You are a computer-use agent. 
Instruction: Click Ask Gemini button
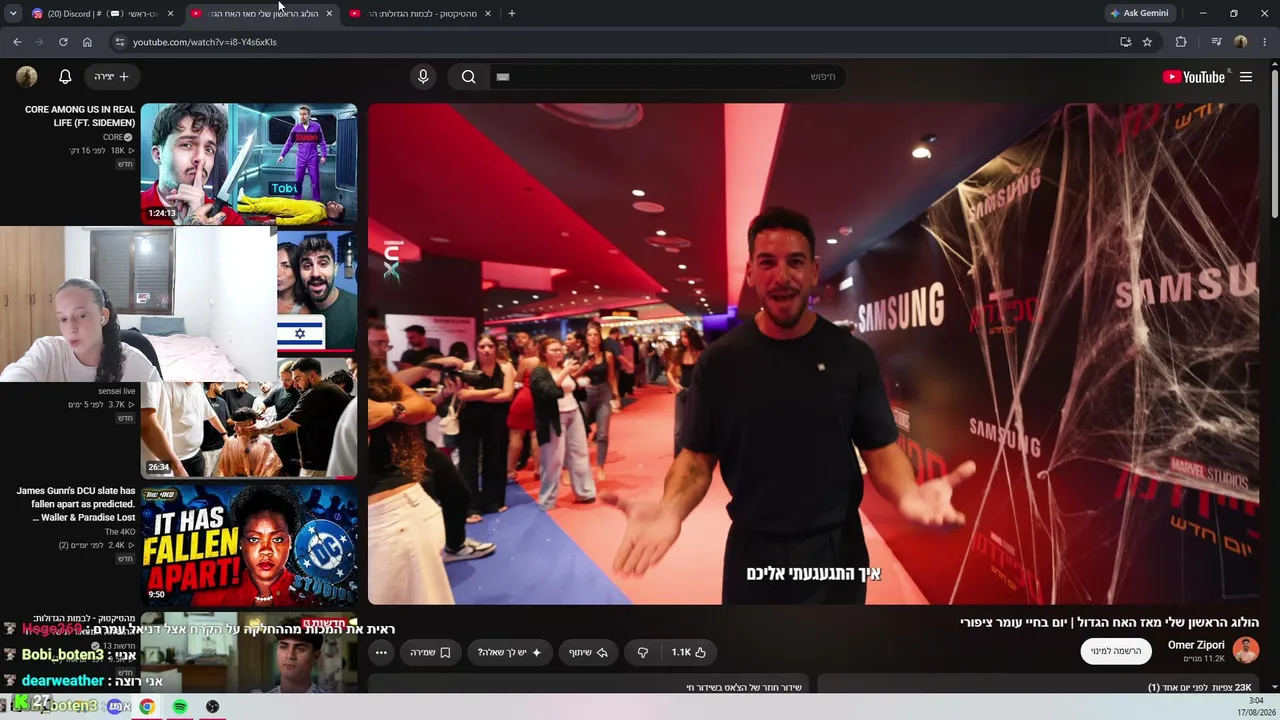1139,13
